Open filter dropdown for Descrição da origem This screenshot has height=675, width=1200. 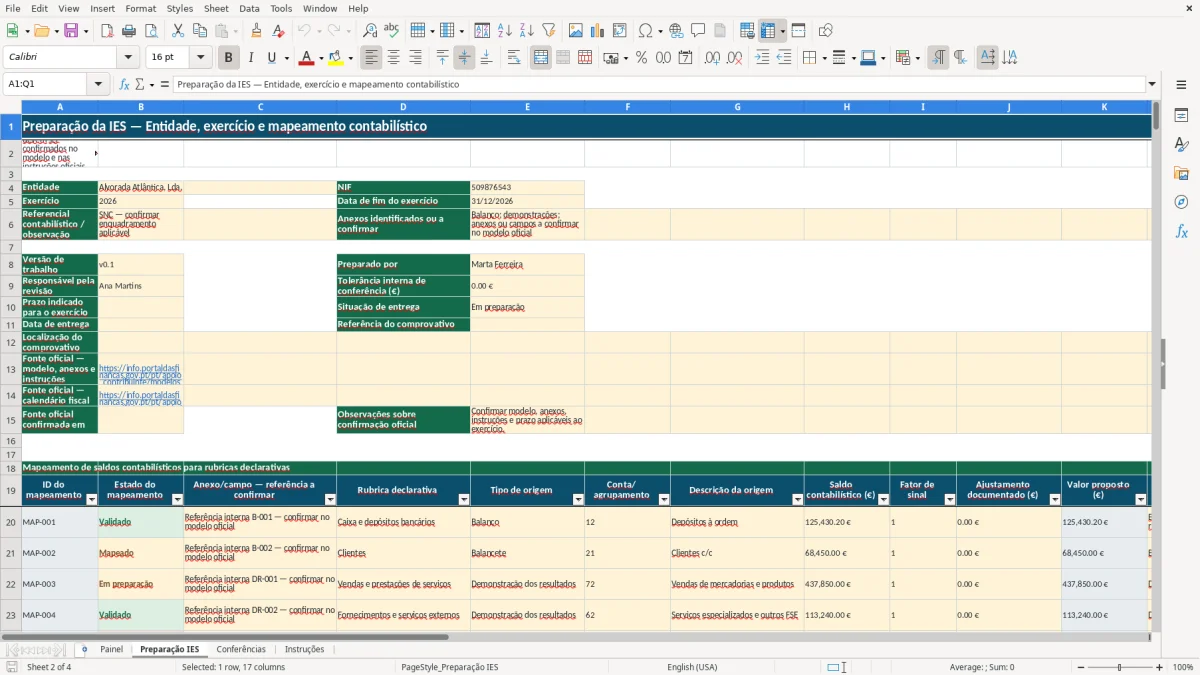coord(797,499)
